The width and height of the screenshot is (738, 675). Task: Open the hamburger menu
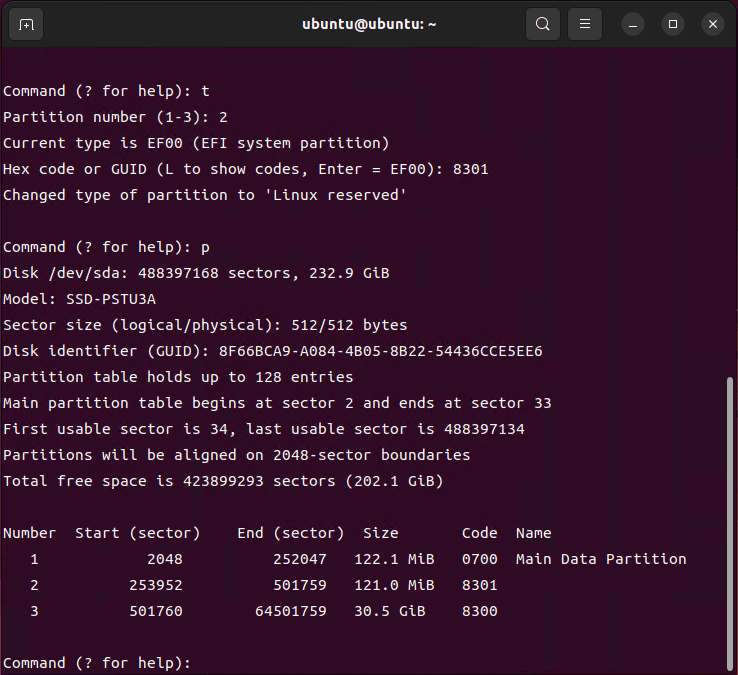pos(585,24)
